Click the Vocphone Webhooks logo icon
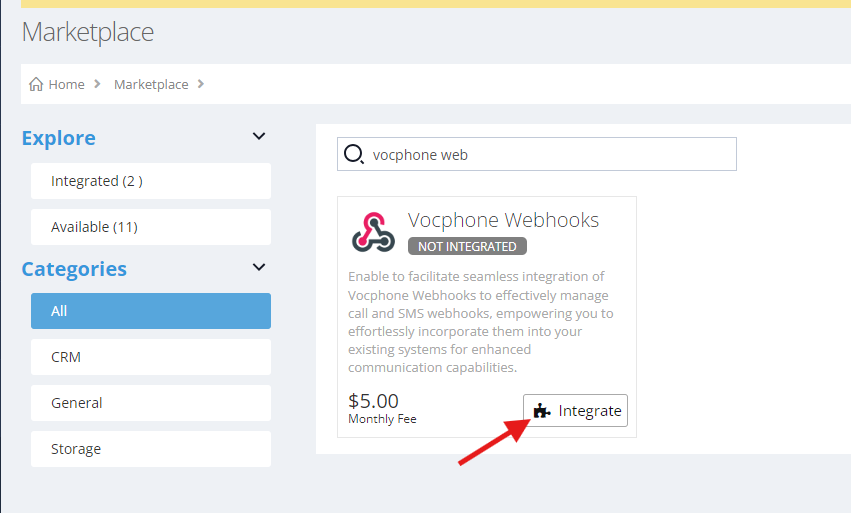Viewport: 851px width, 513px height. [x=373, y=232]
